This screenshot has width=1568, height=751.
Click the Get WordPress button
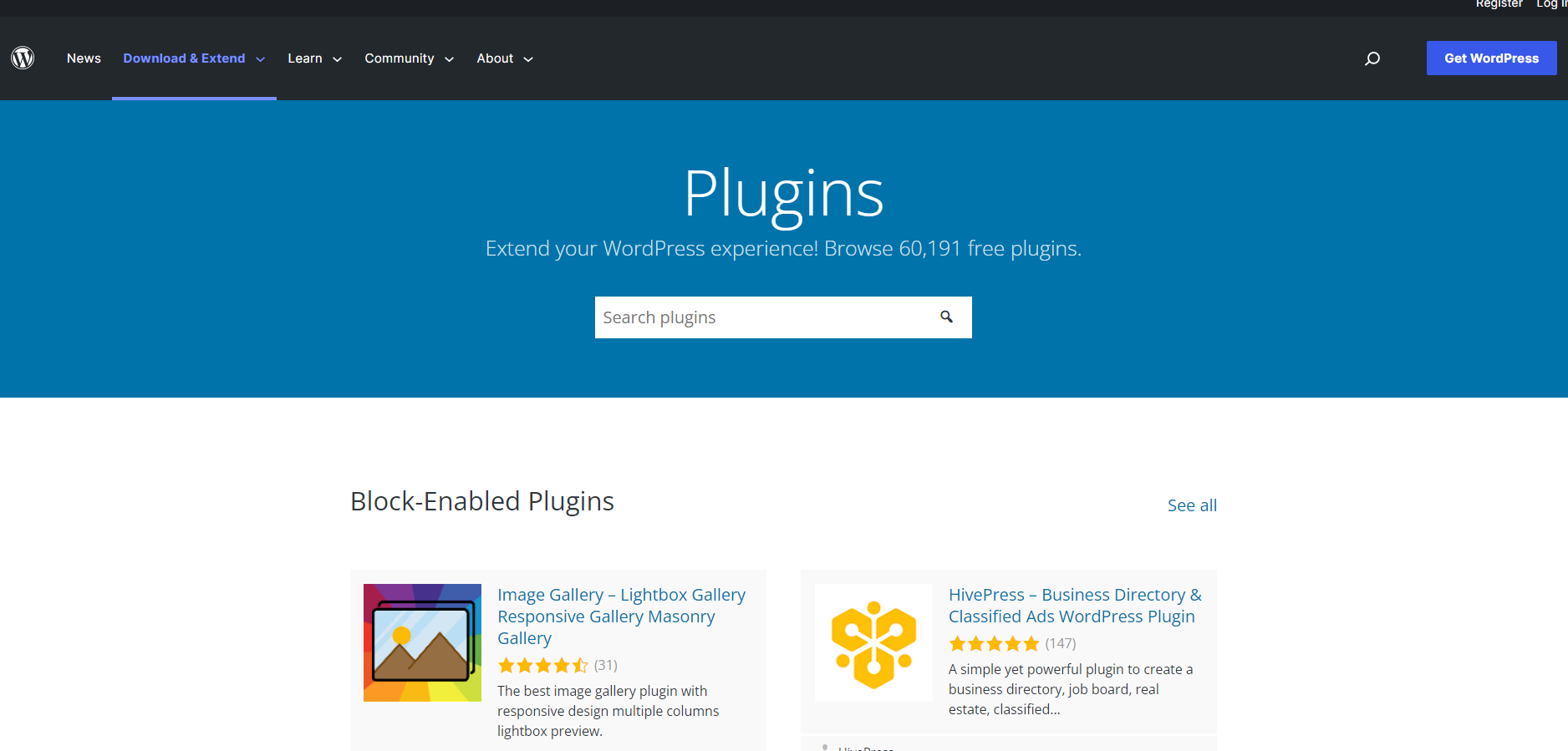(1491, 58)
